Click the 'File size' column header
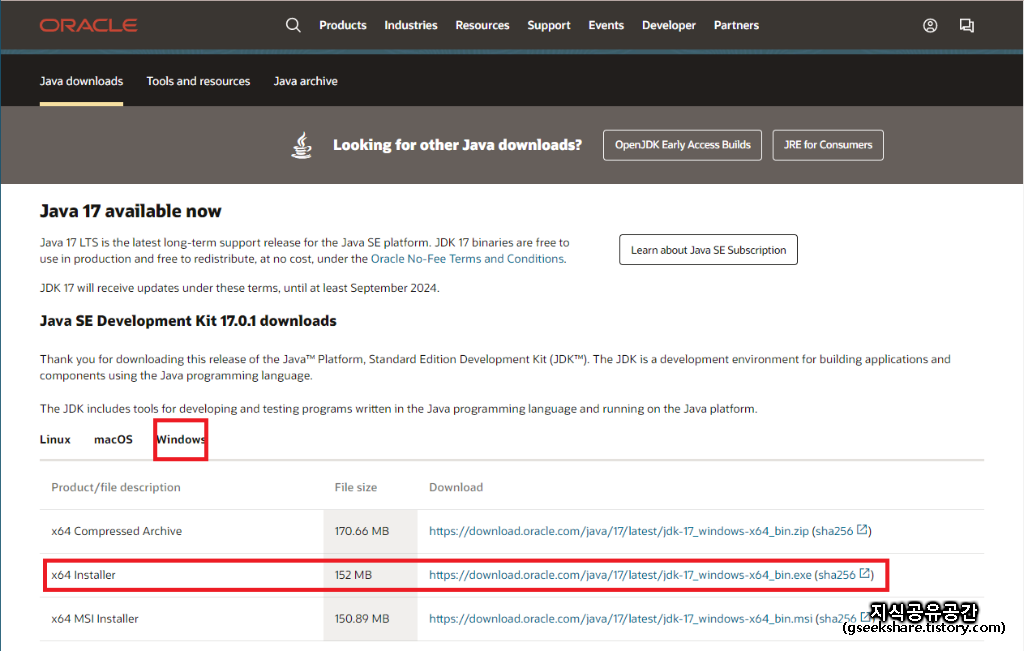The image size is (1024, 651). pos(356,487)
